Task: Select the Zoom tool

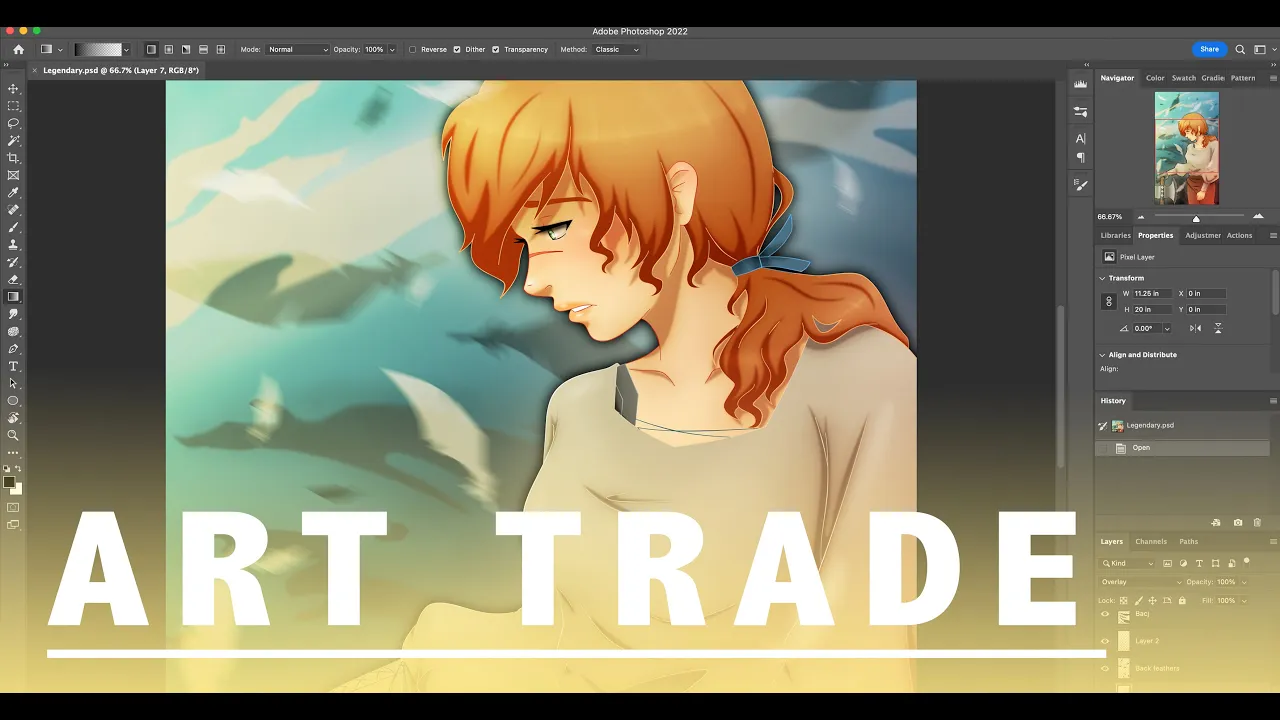Action: (13, 435)
